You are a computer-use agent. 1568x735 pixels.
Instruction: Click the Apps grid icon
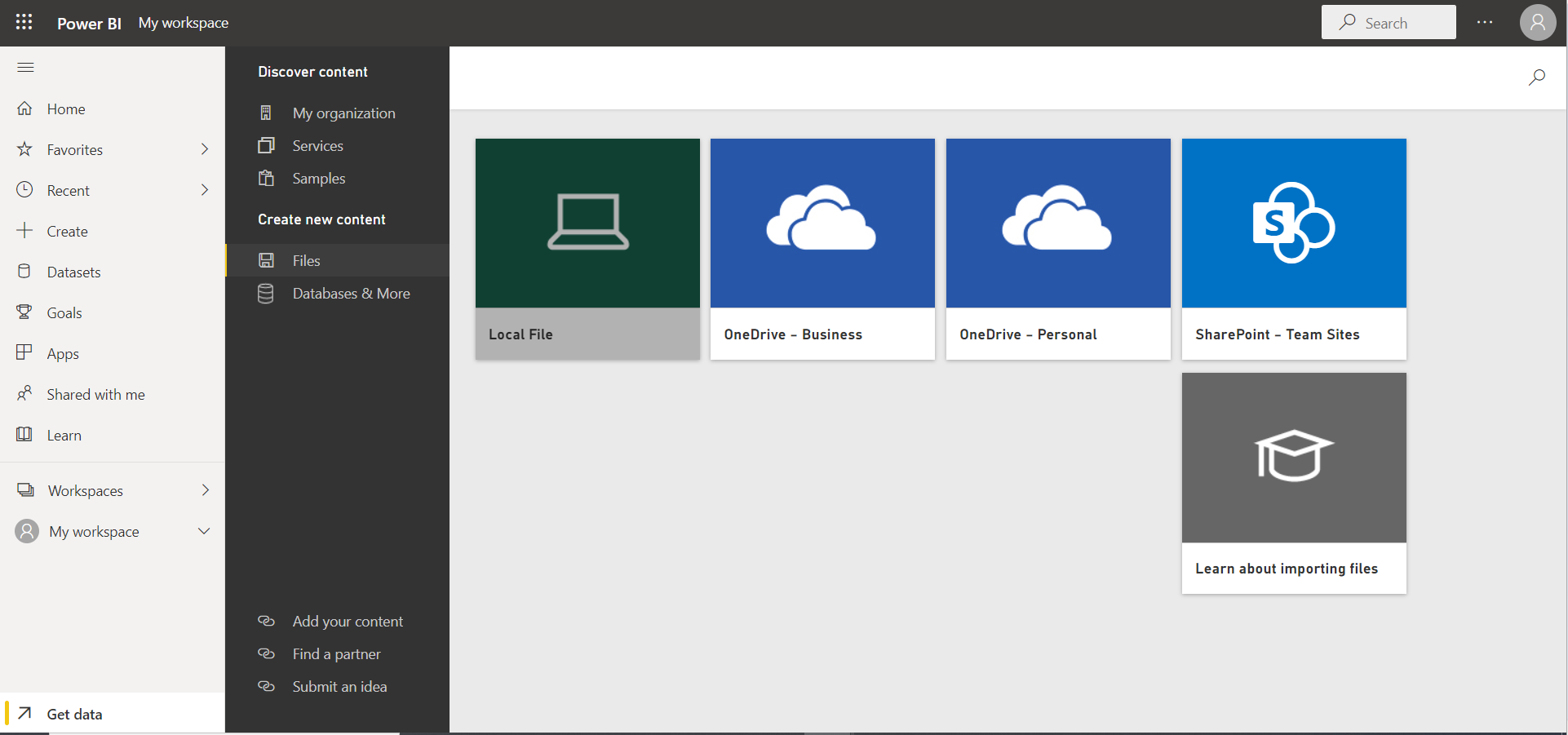pos(24,352)
